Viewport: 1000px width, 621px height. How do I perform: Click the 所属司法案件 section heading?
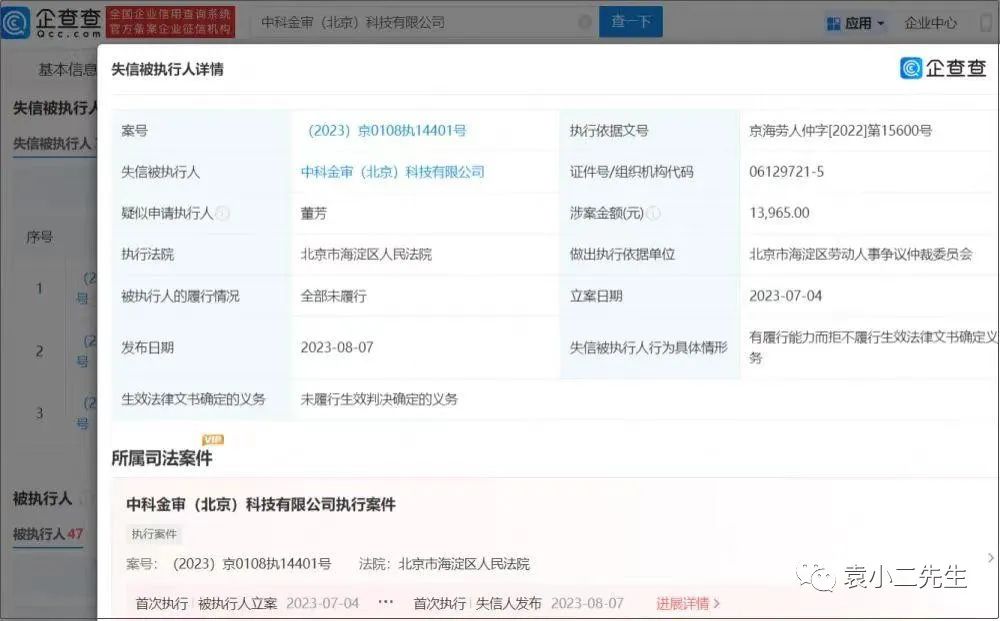tap(161, 458)
